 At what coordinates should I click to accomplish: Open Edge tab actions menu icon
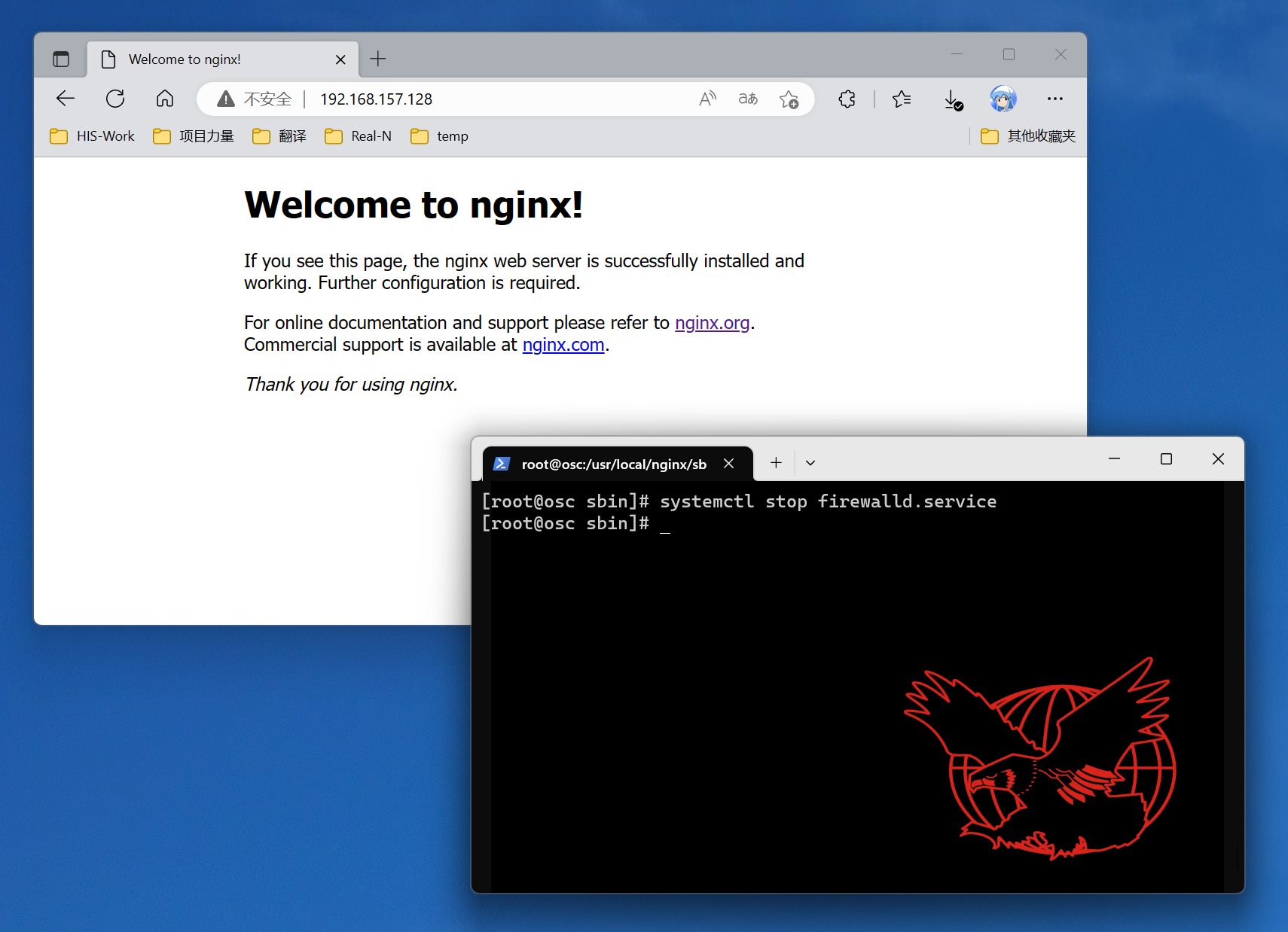tap(61, 59)
